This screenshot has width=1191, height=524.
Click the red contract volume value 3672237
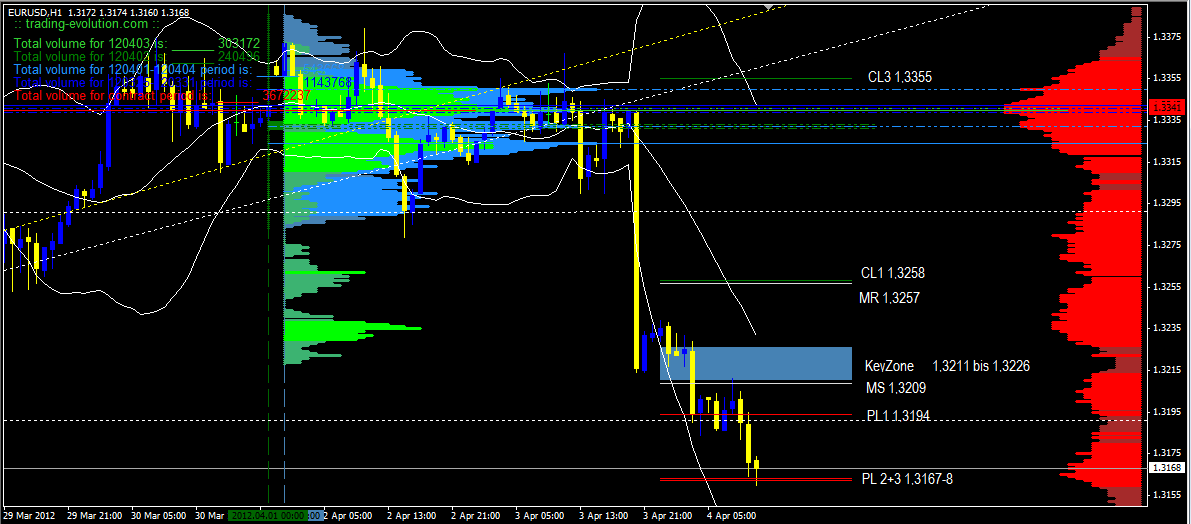tap(286, 96)
